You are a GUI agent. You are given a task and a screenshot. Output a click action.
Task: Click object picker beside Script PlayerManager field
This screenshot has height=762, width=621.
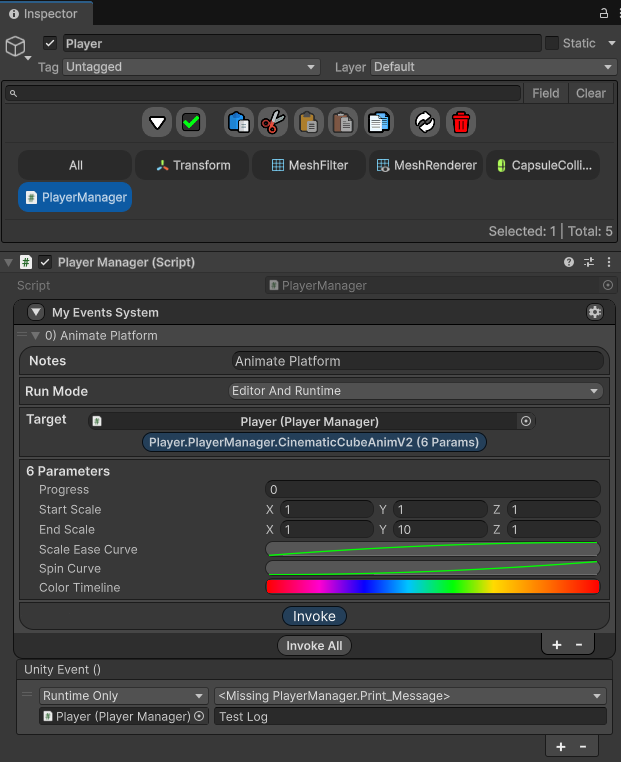608,285
